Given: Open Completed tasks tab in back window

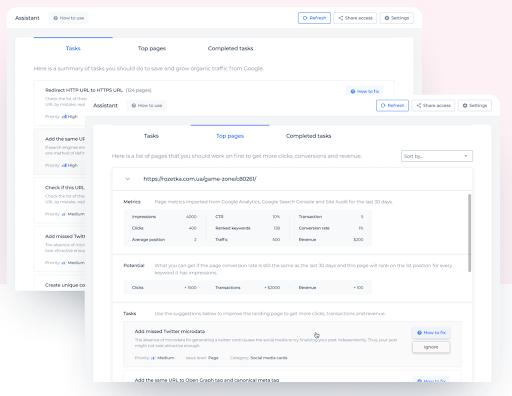Looking at the screenshot, I should pos(230,48).
